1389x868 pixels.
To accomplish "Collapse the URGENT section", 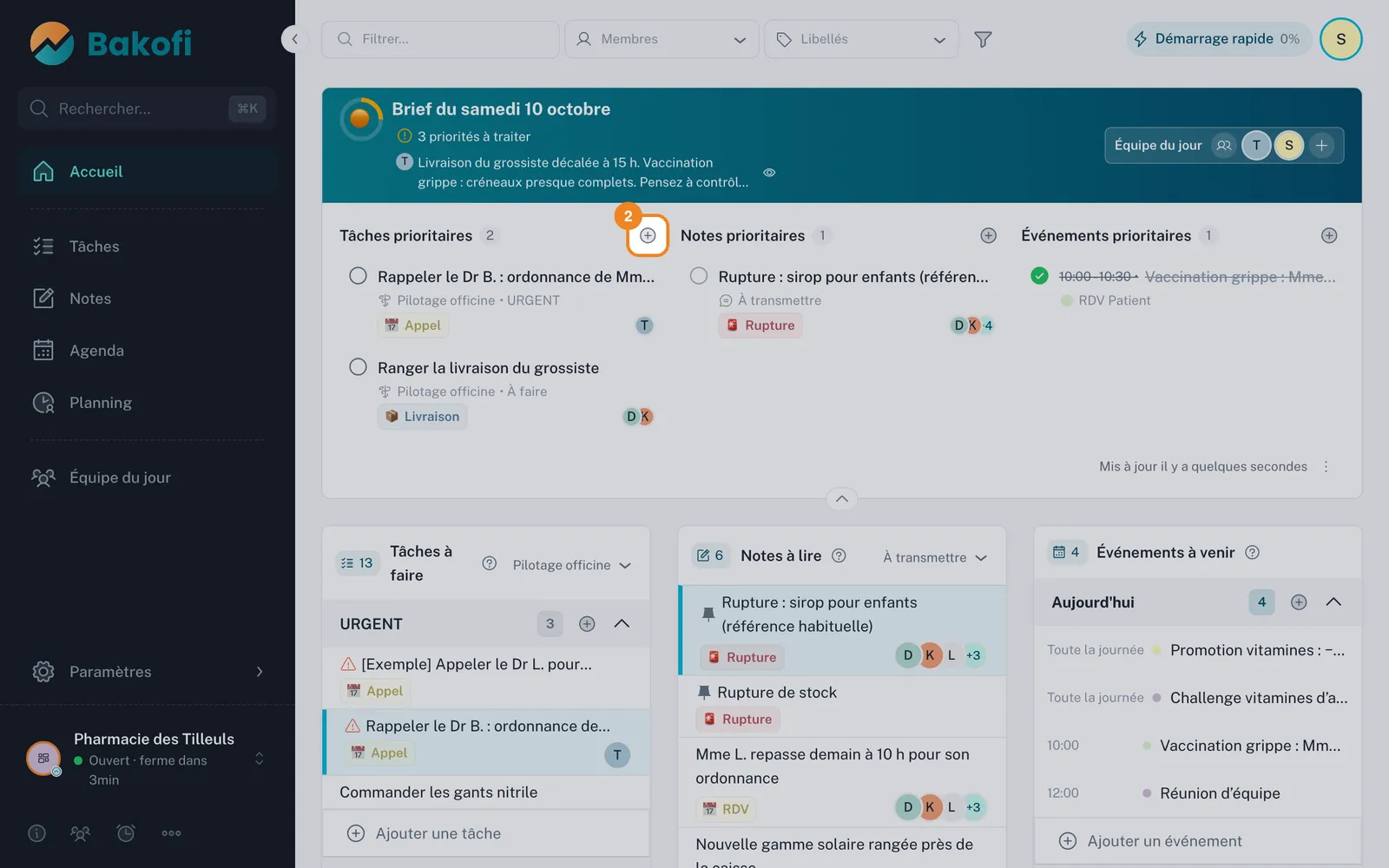I will [622, 623].
